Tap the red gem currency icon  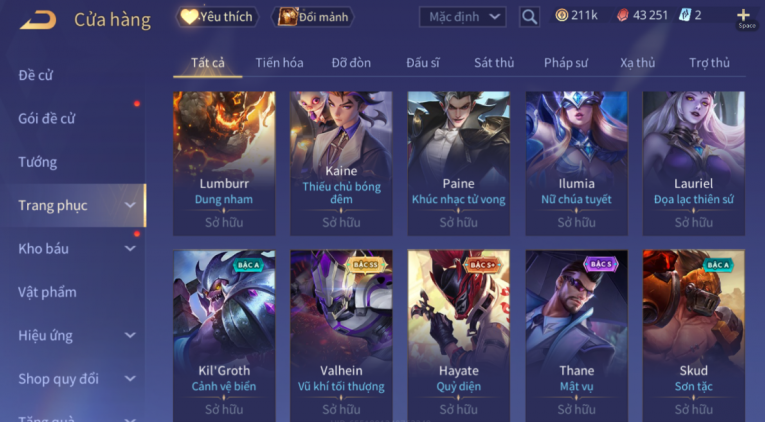tap(623, 16)
